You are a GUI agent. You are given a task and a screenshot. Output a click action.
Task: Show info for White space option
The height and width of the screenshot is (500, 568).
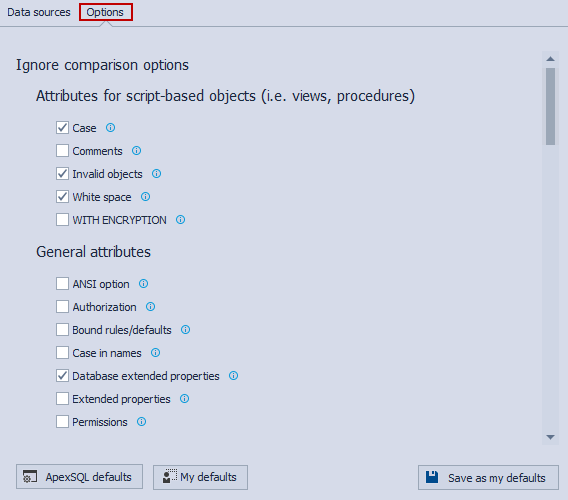146,197
